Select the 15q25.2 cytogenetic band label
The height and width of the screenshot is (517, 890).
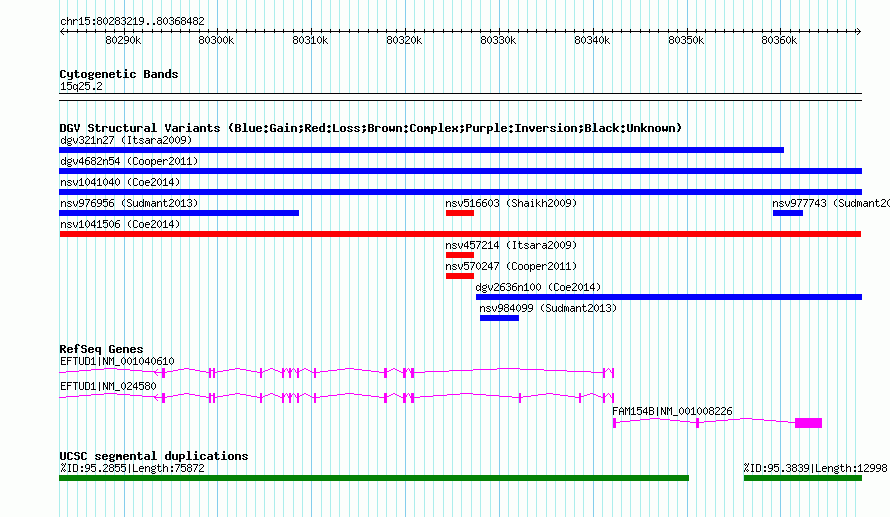point(81,86)
